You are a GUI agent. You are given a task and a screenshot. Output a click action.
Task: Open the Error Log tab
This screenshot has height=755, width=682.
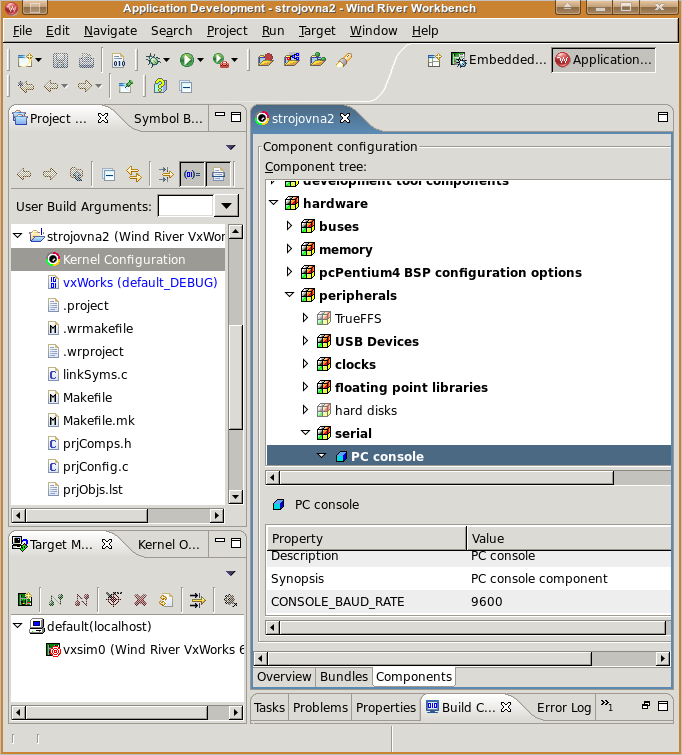tap(564, 707)
